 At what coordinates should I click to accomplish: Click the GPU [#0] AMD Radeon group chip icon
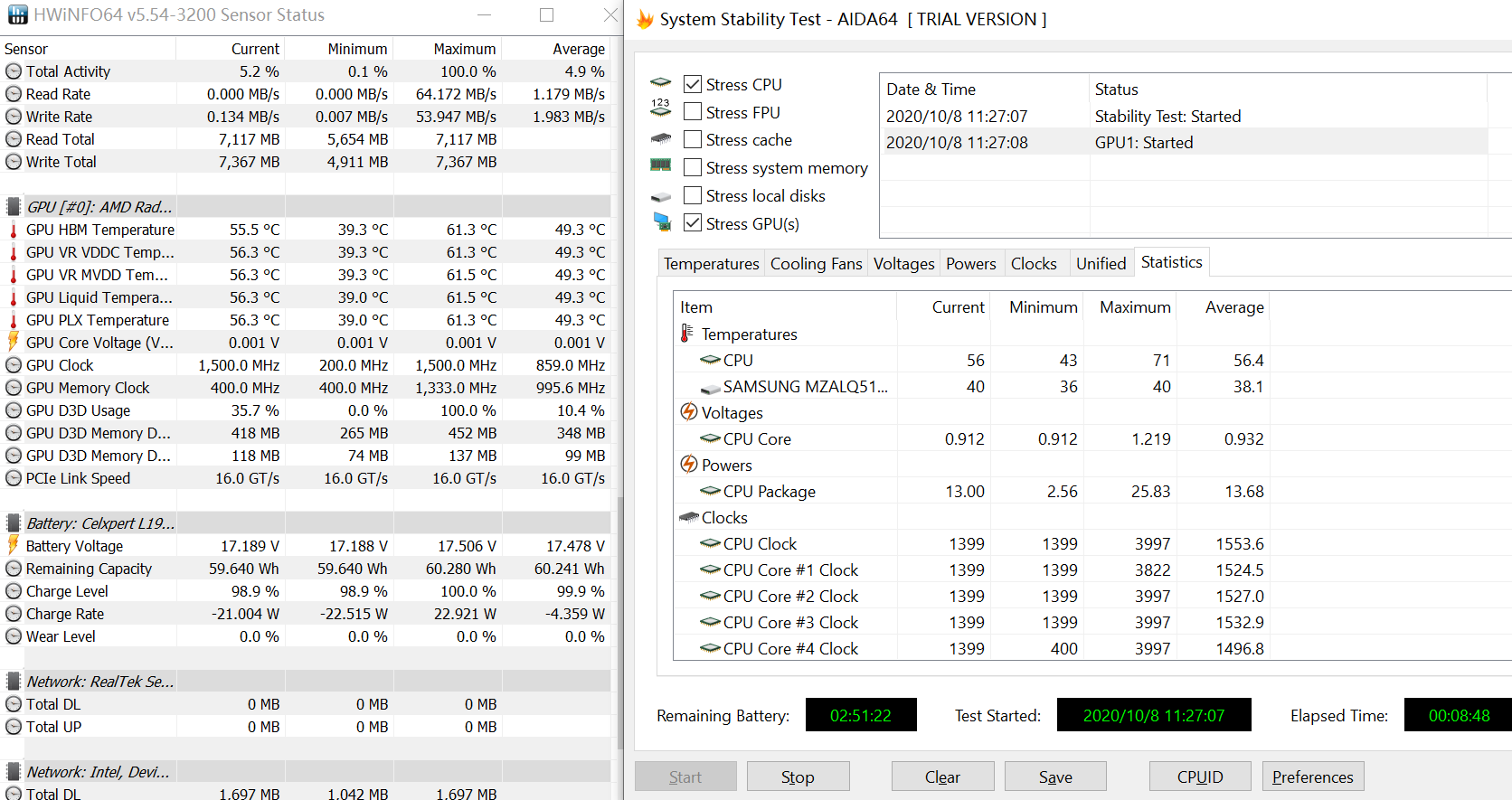14,207
